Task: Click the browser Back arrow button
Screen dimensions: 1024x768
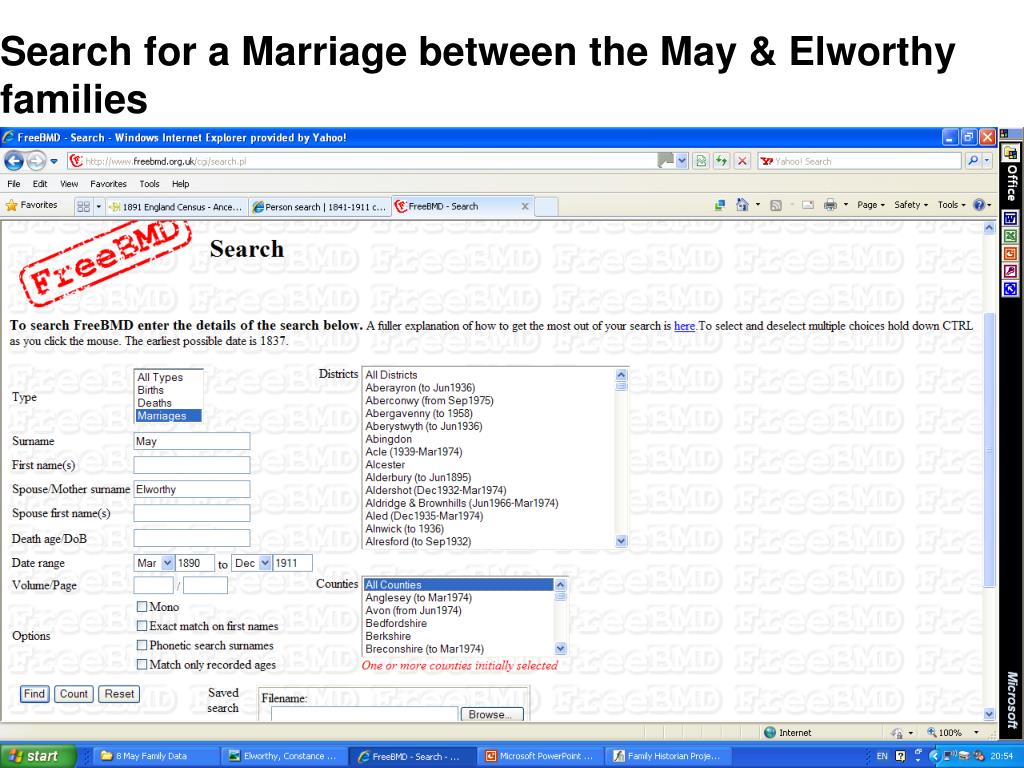Action: 14,161
